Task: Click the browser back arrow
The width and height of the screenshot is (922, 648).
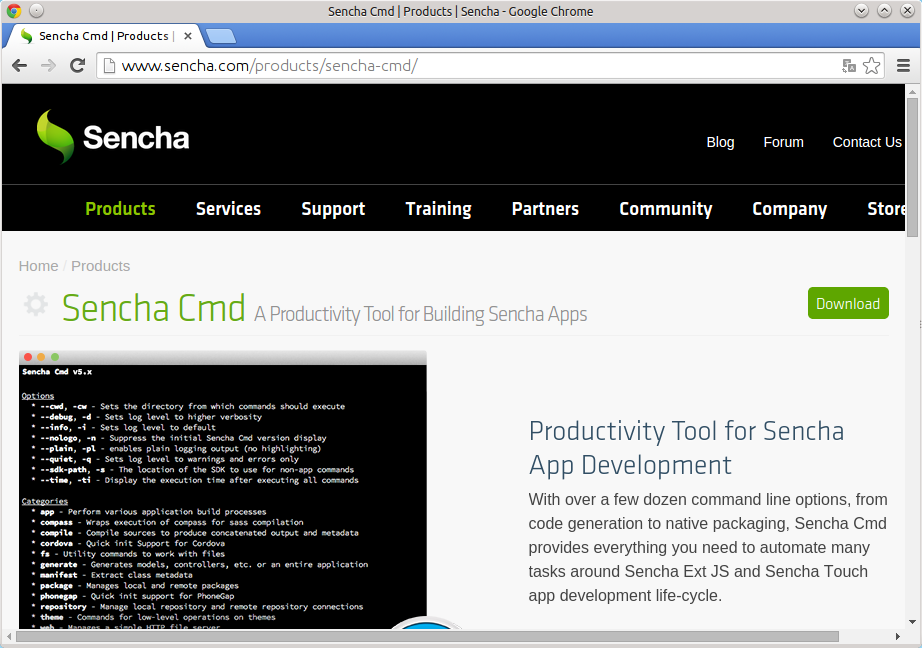Action: [x=19, y=65]
